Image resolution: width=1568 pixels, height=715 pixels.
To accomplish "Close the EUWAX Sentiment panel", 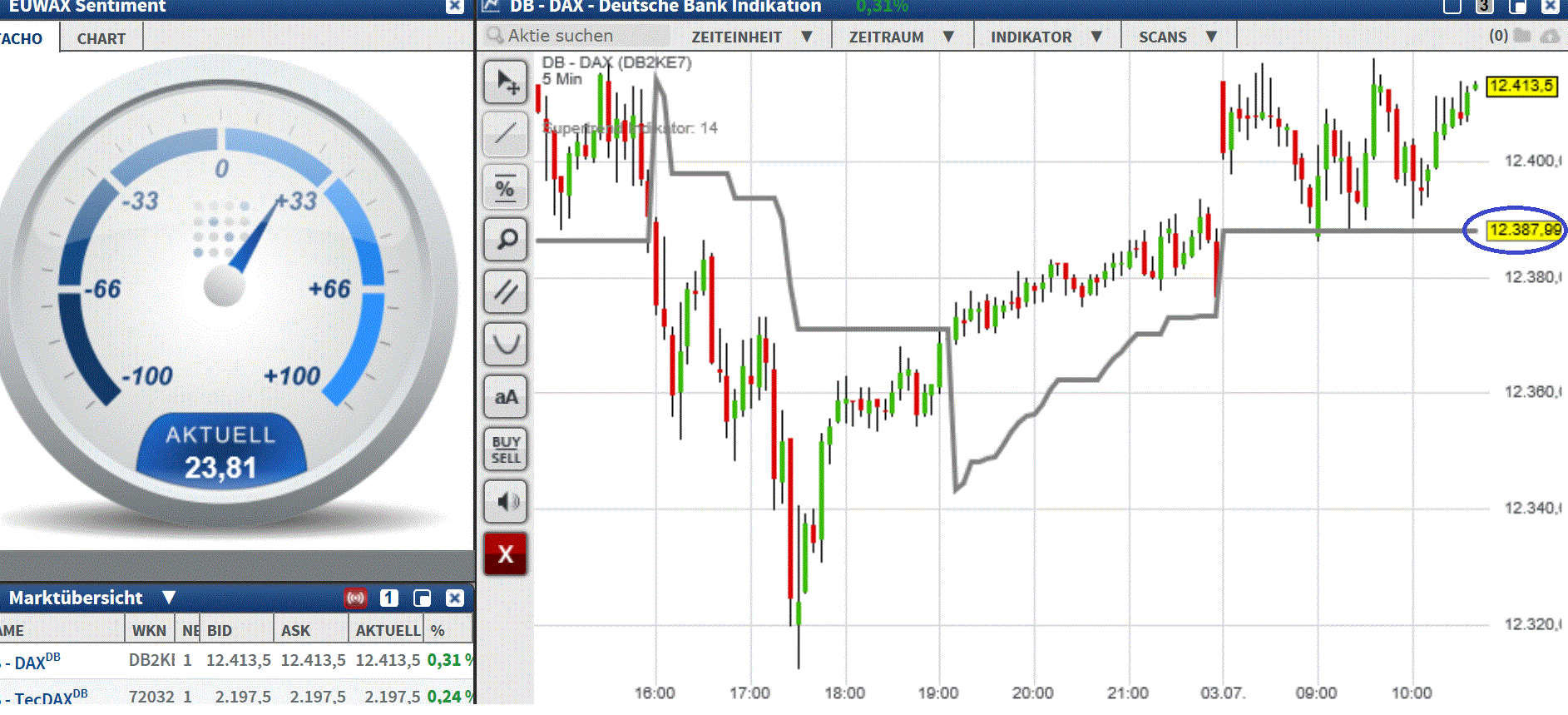I will pyautogui.click(x=454, y=6).
